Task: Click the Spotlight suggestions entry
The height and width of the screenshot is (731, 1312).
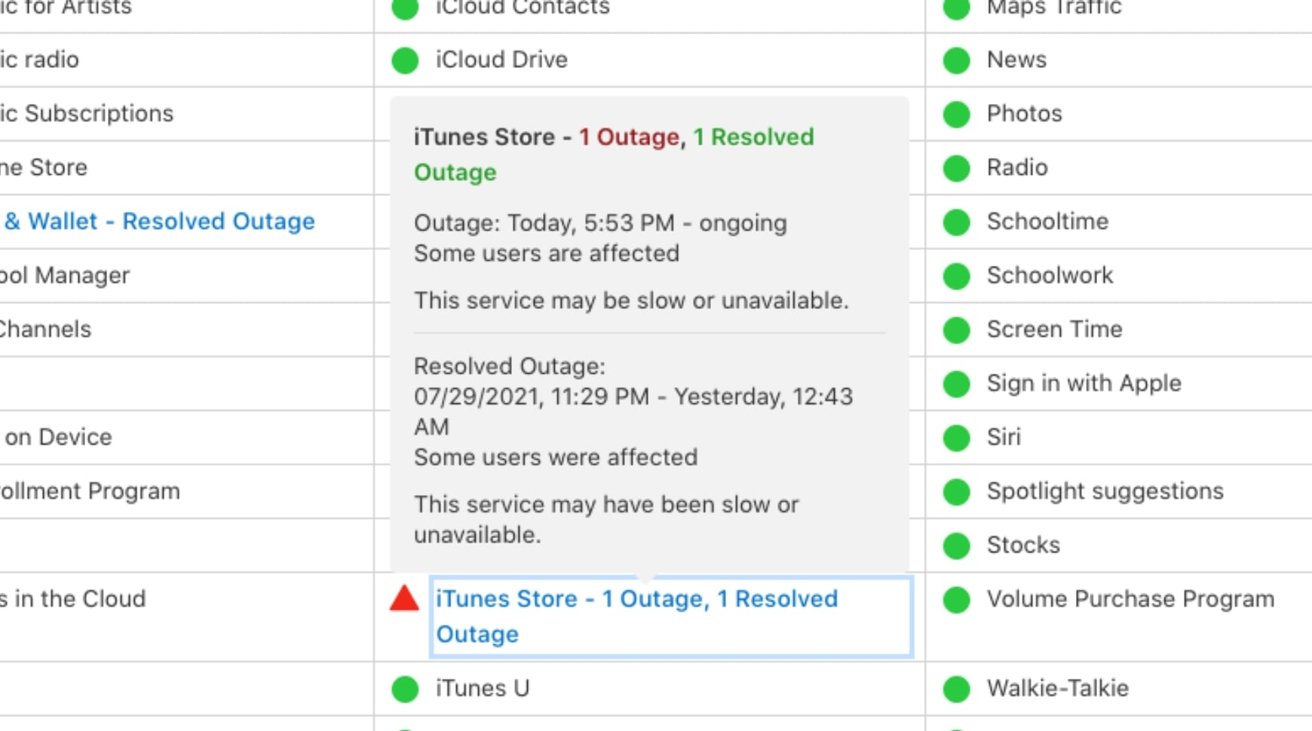Action: click(x=1104, y=492)
